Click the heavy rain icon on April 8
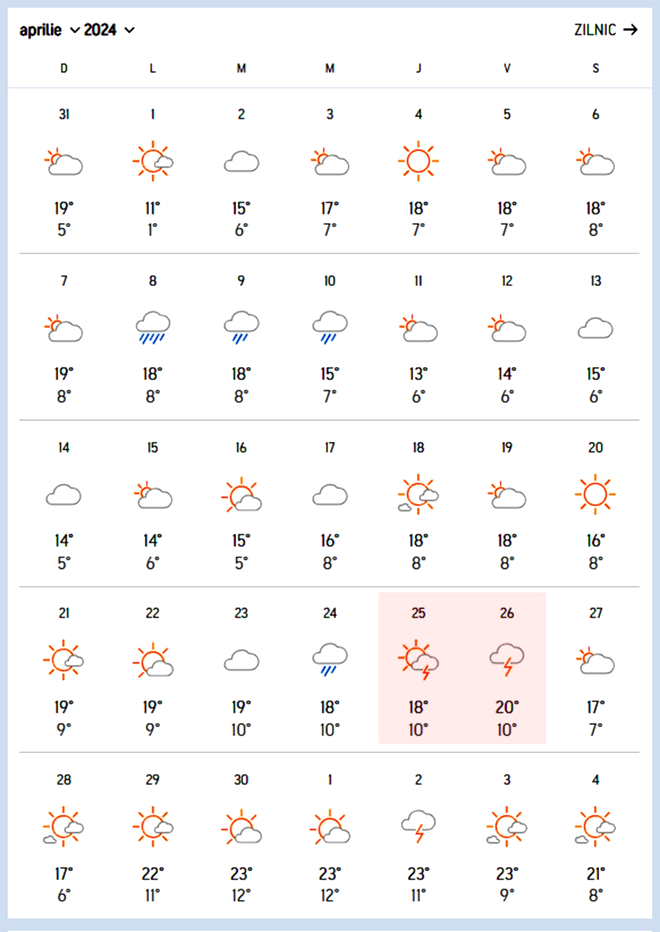This screenshot has width=660, height=932. click(153, 328)
